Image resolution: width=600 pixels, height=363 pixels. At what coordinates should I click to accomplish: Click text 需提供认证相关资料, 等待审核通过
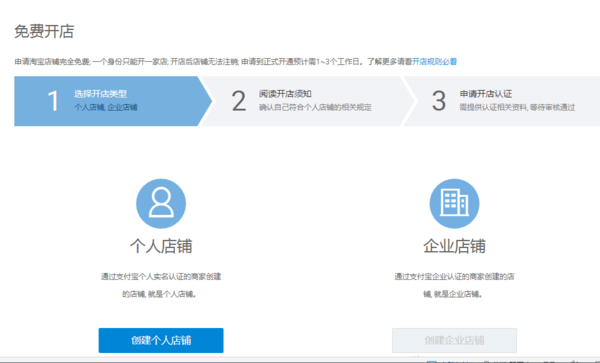pos(517,107)
